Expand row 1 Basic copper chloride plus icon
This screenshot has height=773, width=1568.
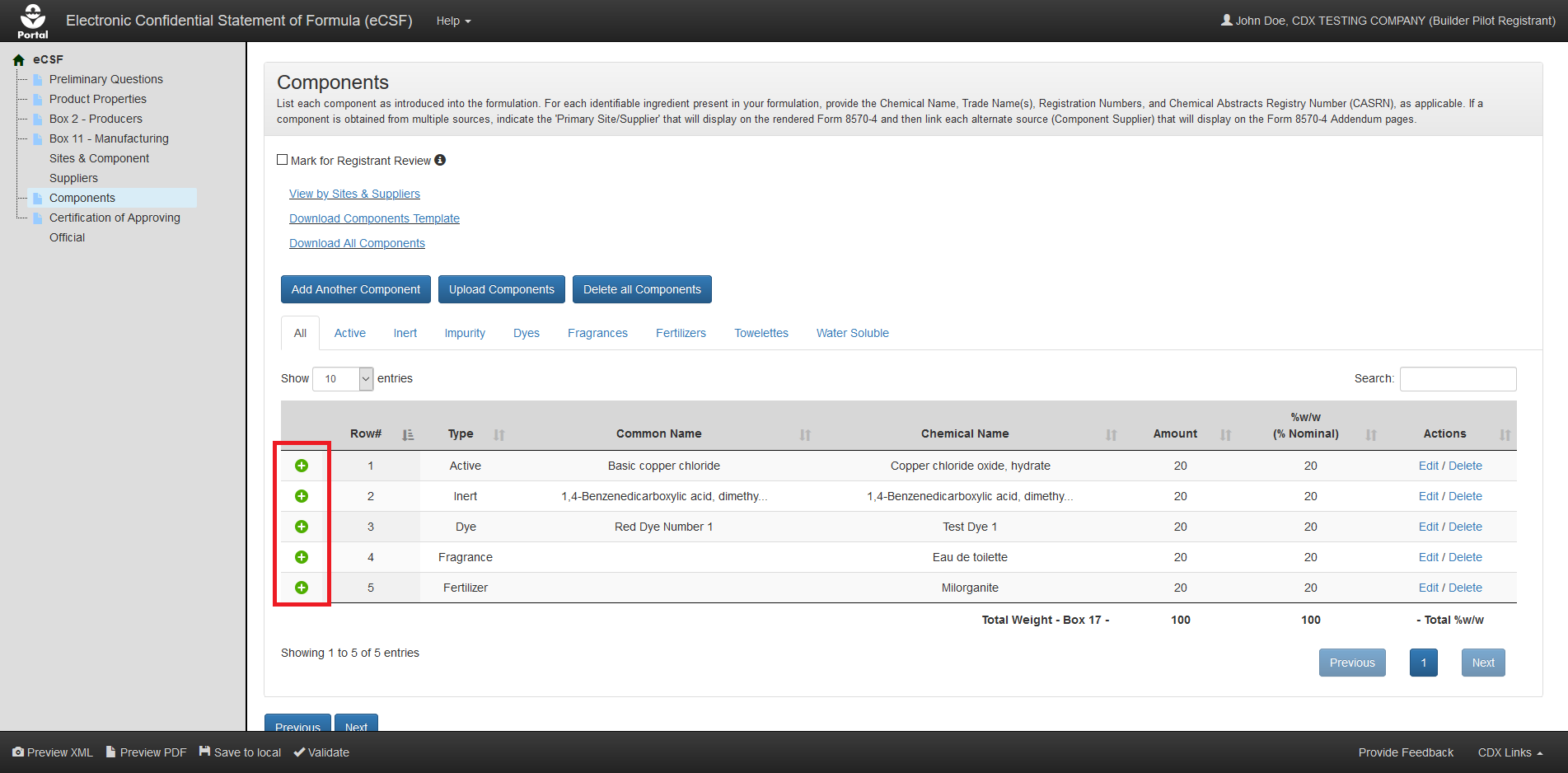pos(302,466)
